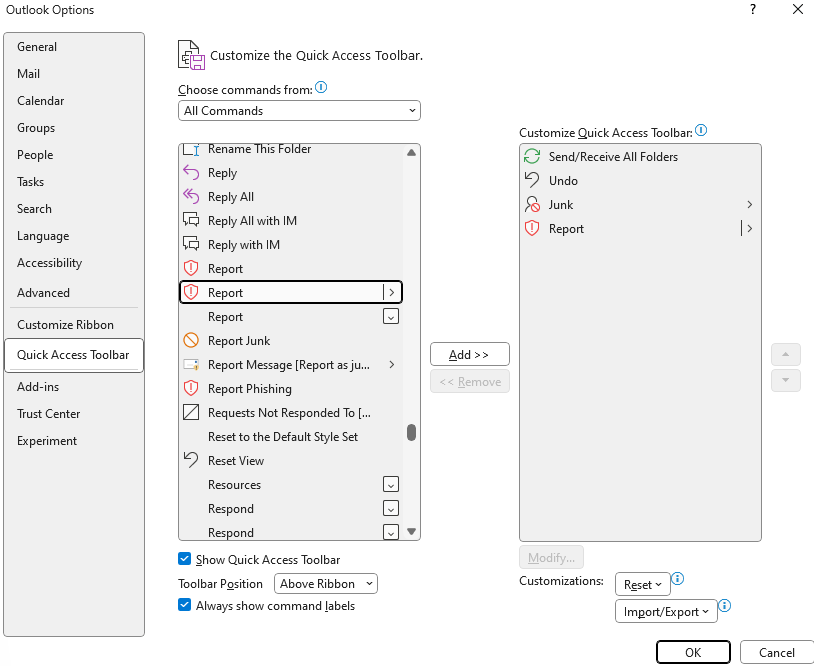This screenshot has width=814, height=666.
Task: Toggle Show Quick Access Toolbar checkbox
Action: tap(185, 560)
